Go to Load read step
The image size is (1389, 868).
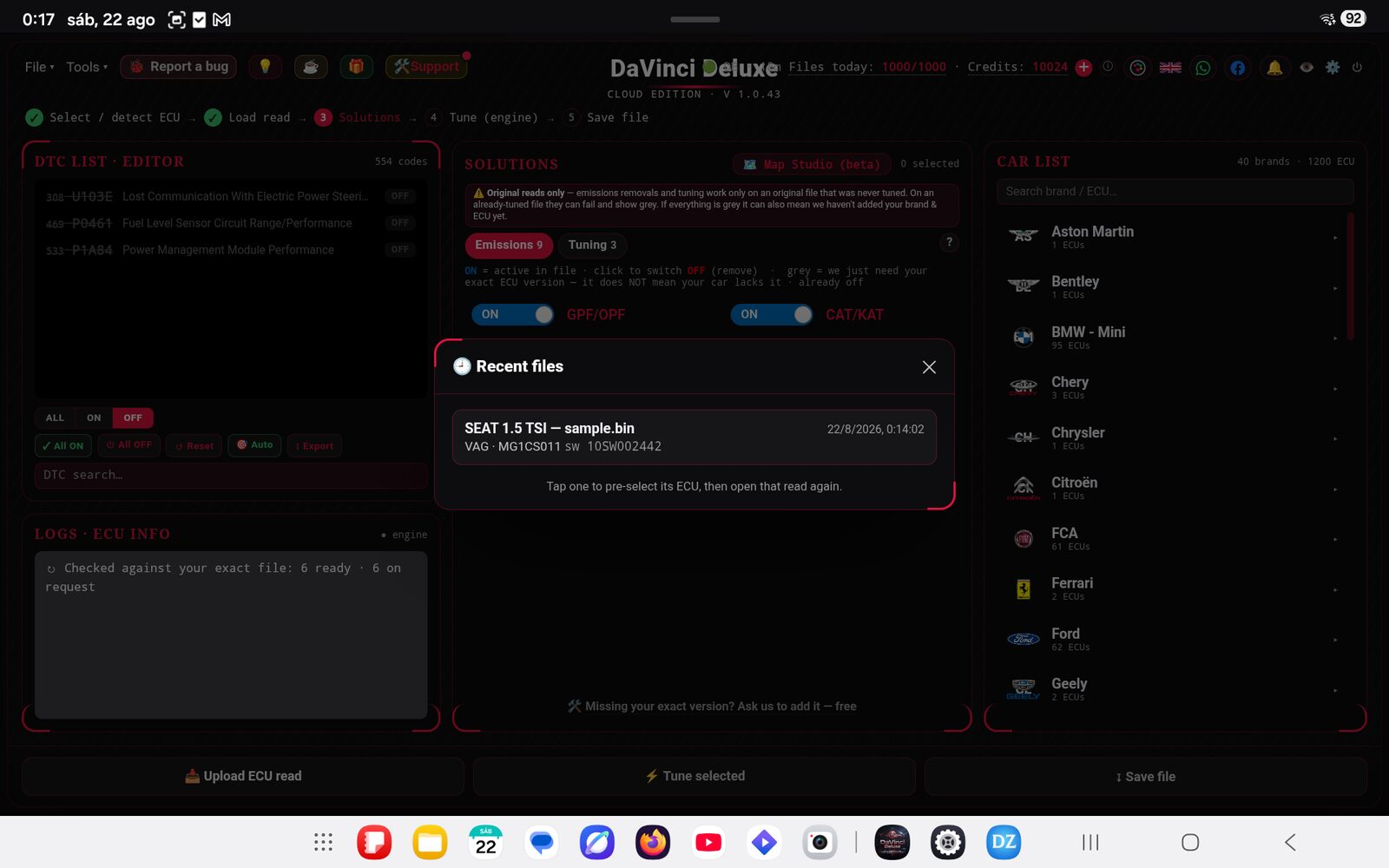[247, 117]
